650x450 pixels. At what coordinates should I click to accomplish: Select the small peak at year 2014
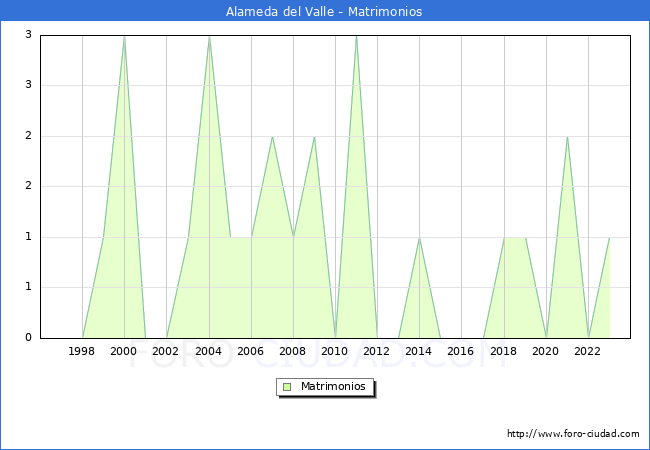click(x=419, y=238)
